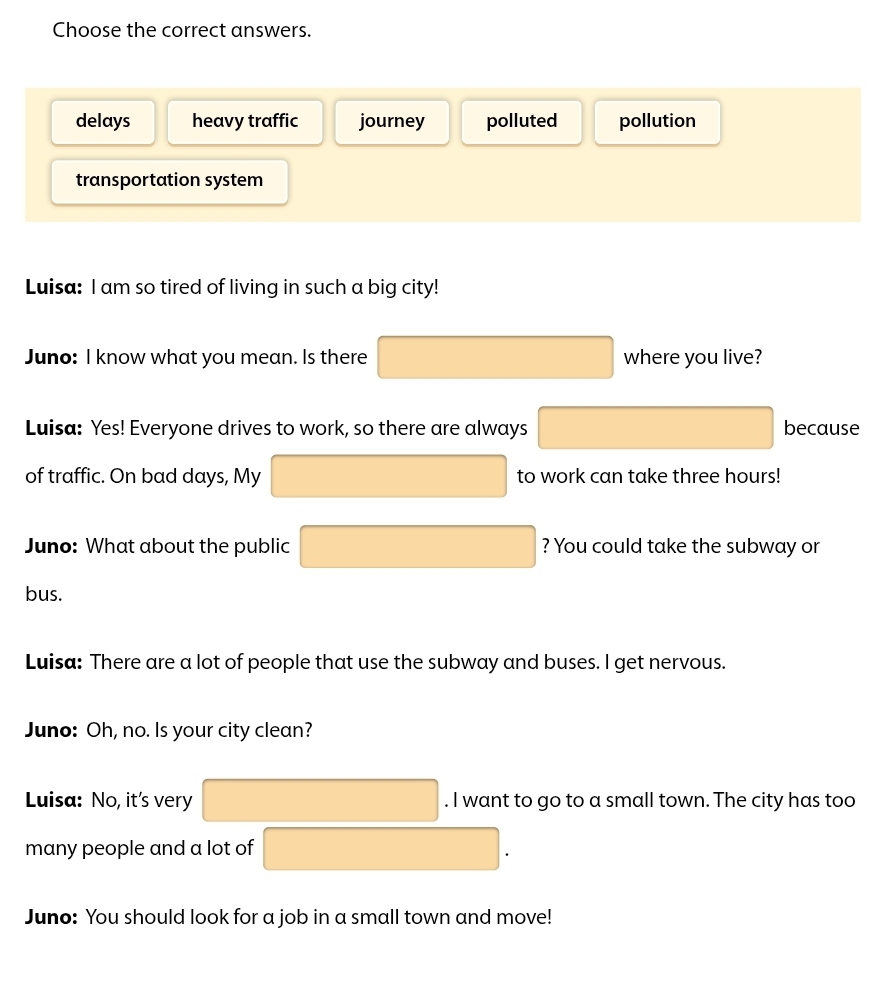
Task: Click the text 'to work can take three hours!'
Action: click(x=648, y=476)
